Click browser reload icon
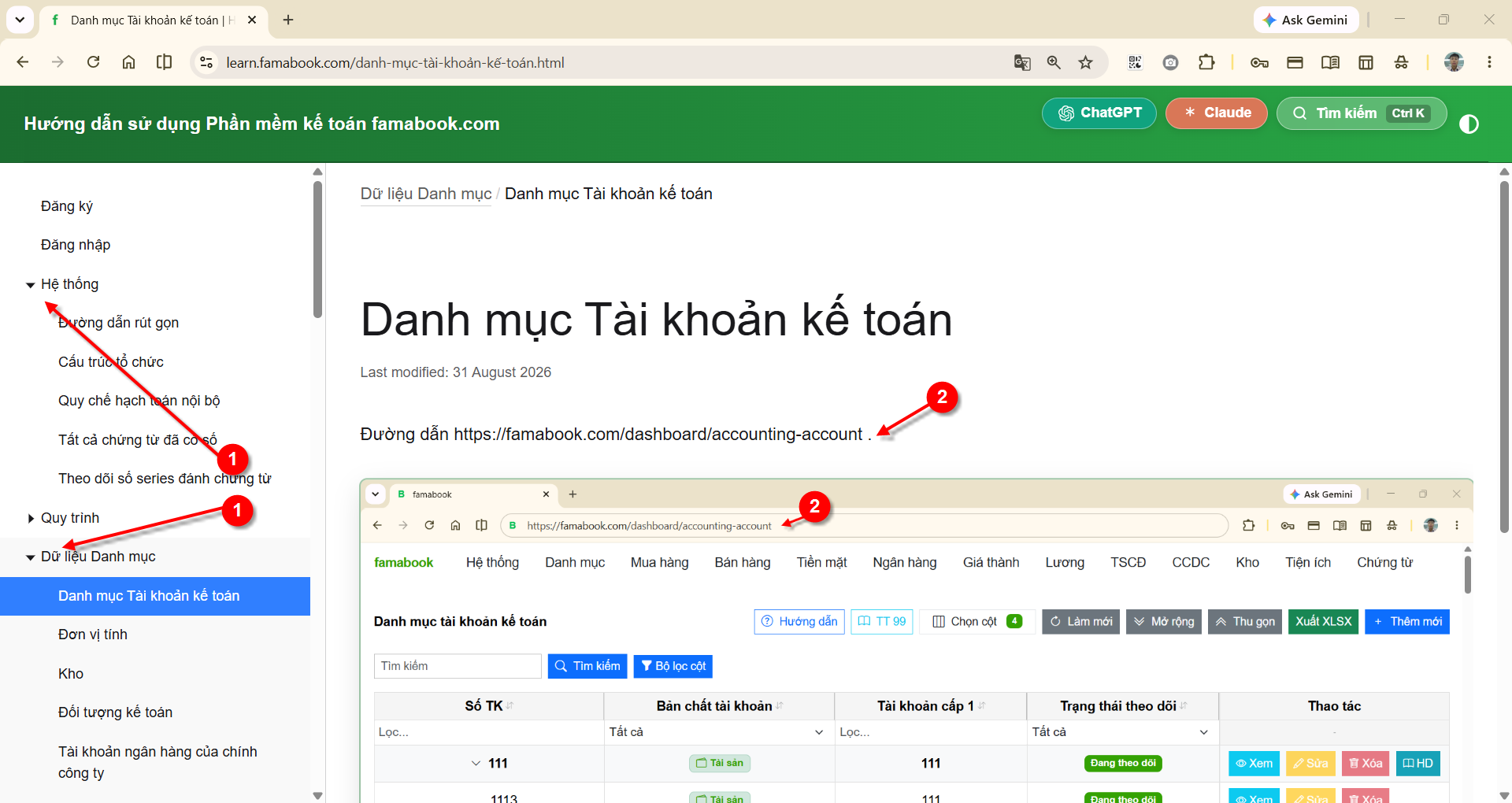 click(x=93, y=62)
